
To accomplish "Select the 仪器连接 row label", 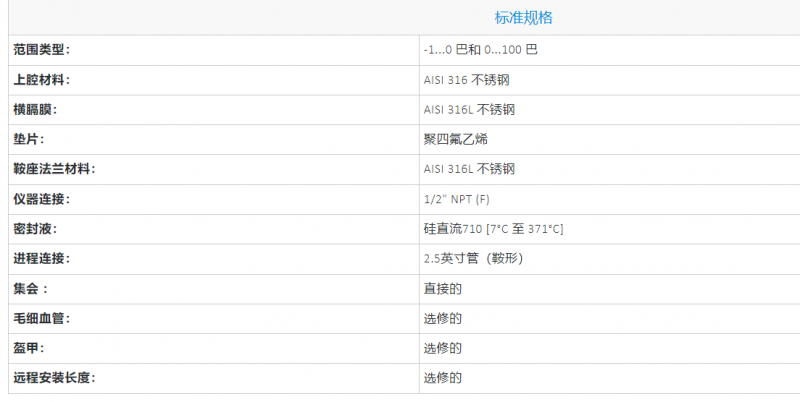I will (41, 199).
